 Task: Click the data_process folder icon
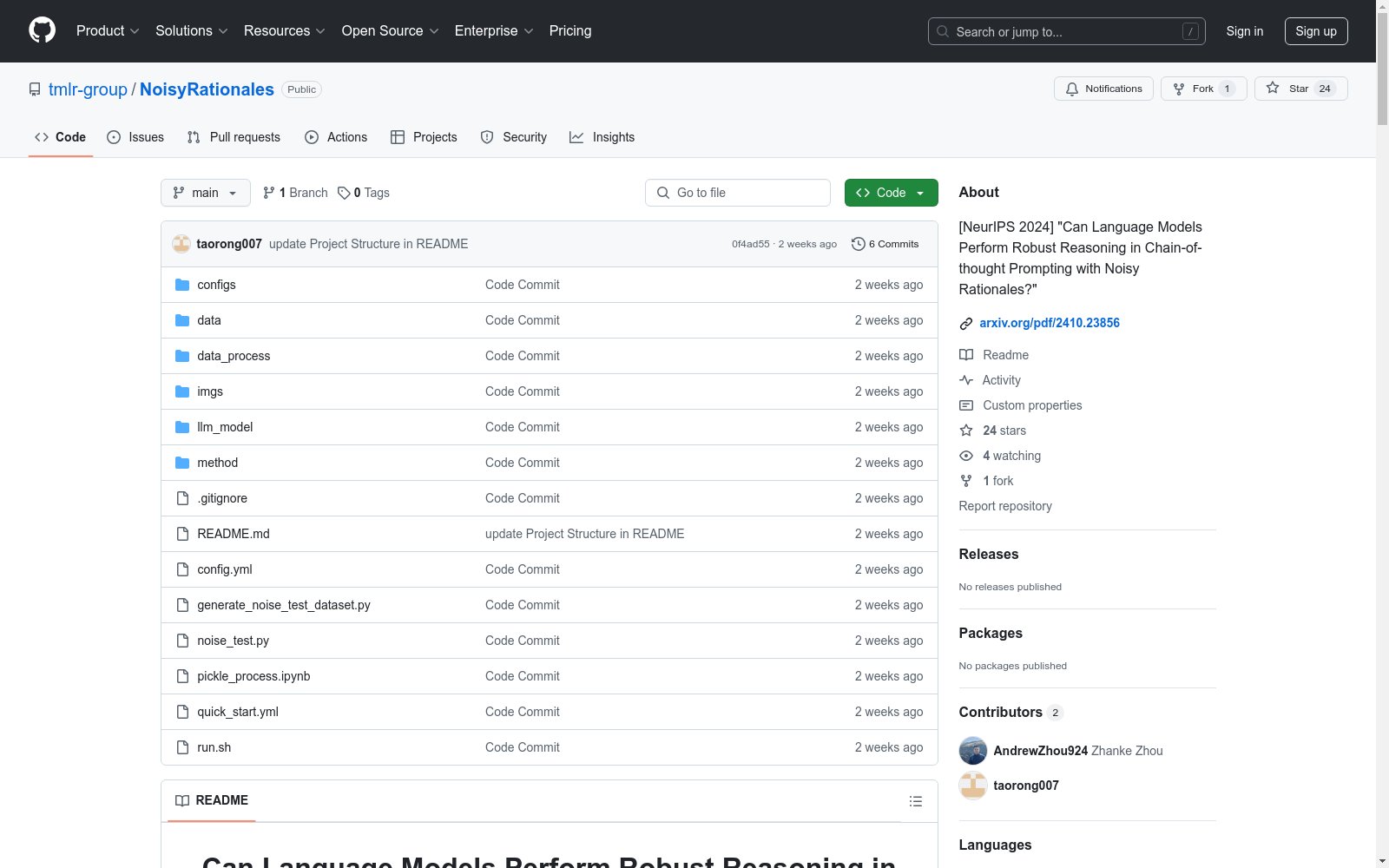pos(182,356)
